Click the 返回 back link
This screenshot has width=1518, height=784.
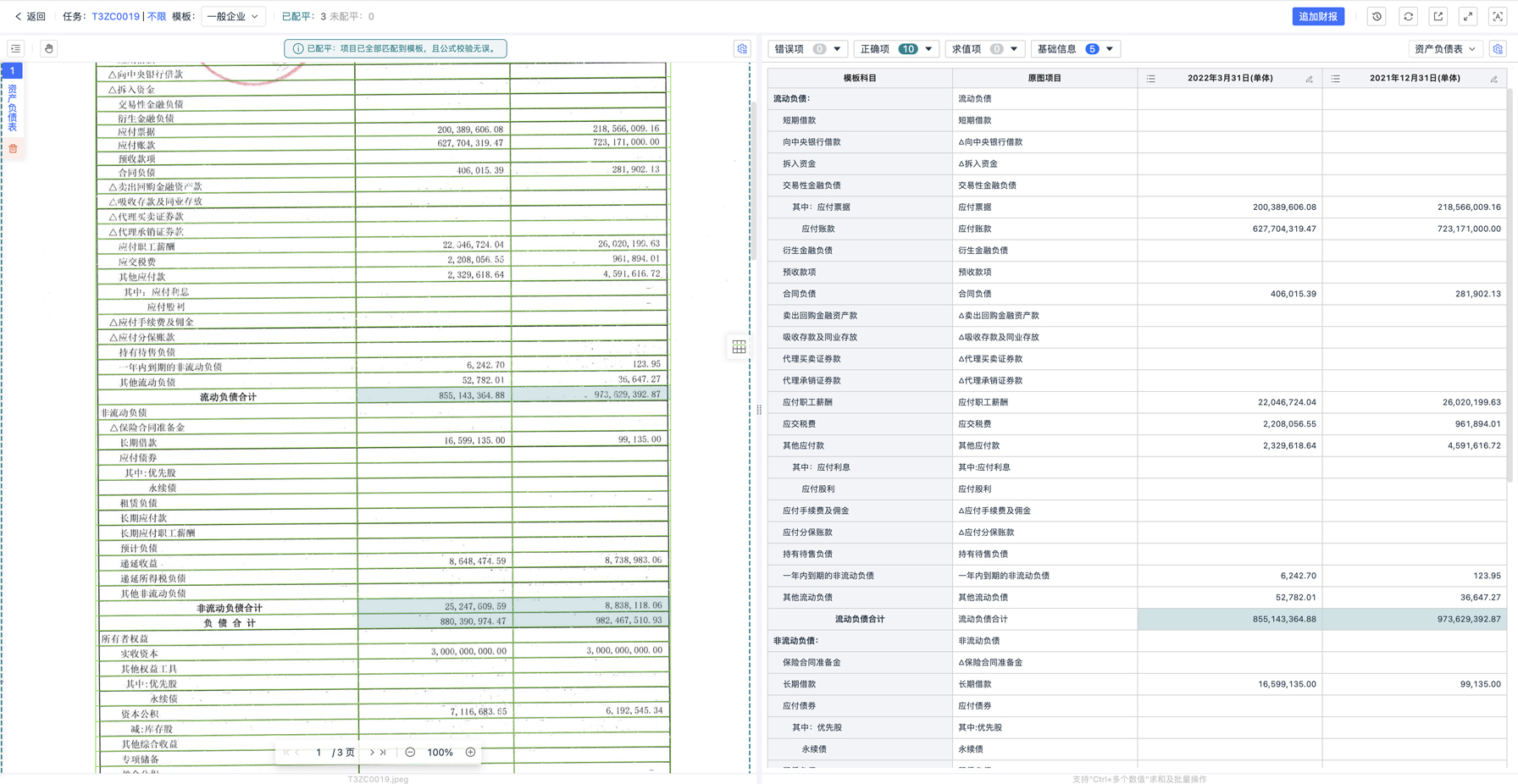pos(30,16)
